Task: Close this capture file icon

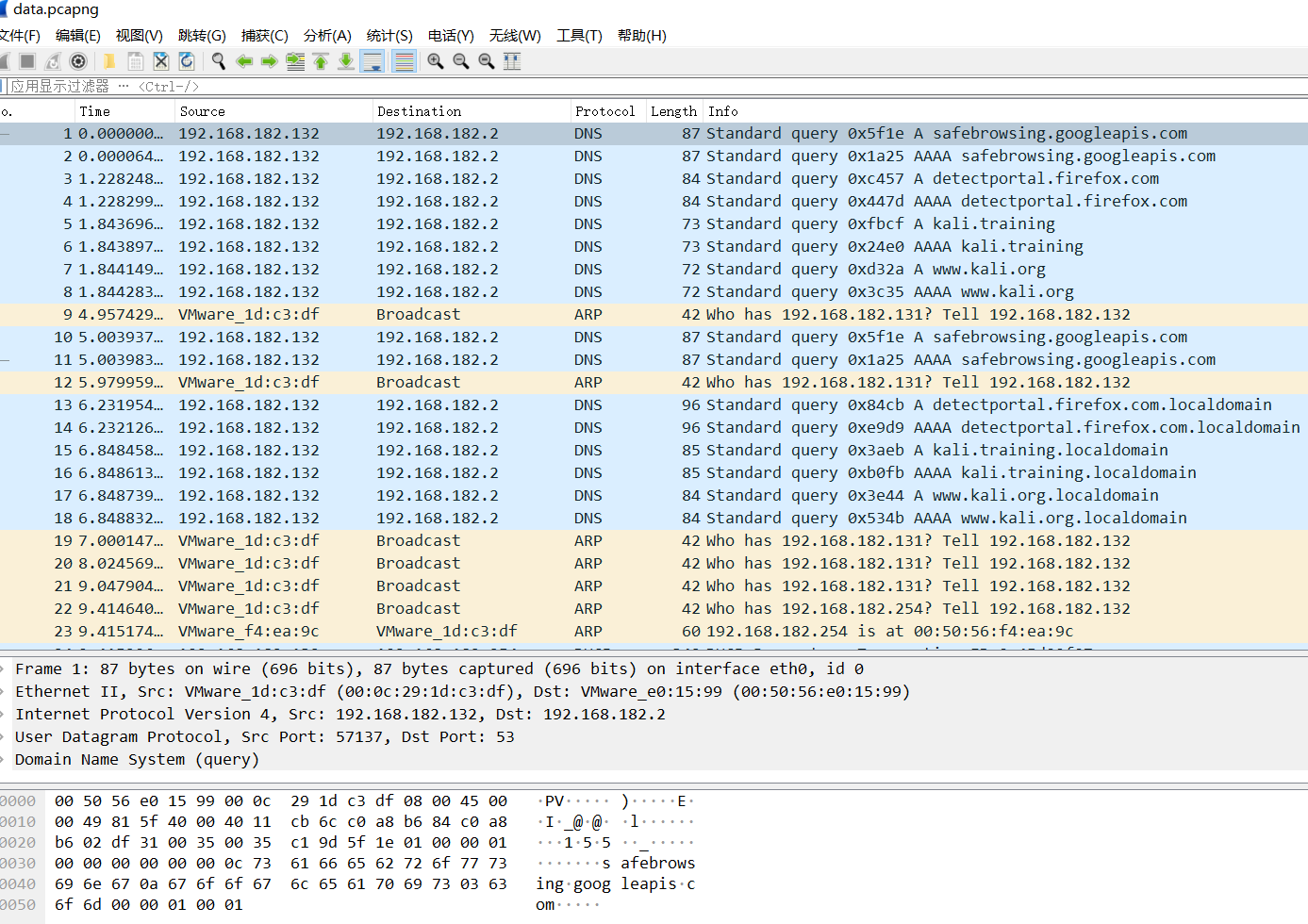Action: tap(161, 61)
